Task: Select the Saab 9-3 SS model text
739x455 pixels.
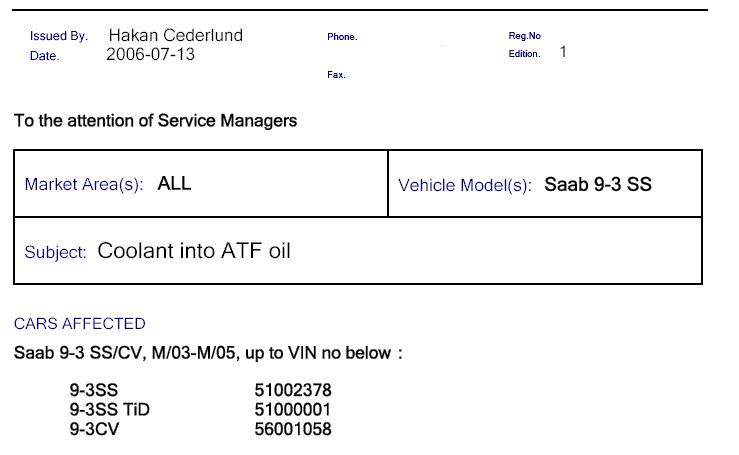Action: pos(598,184)
